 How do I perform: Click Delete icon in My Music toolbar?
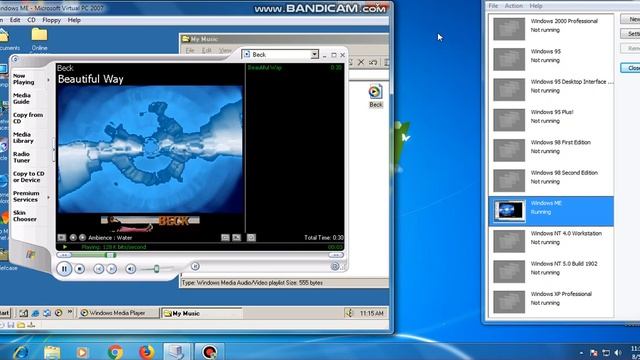pyautogui.click(x=361, y=62)
